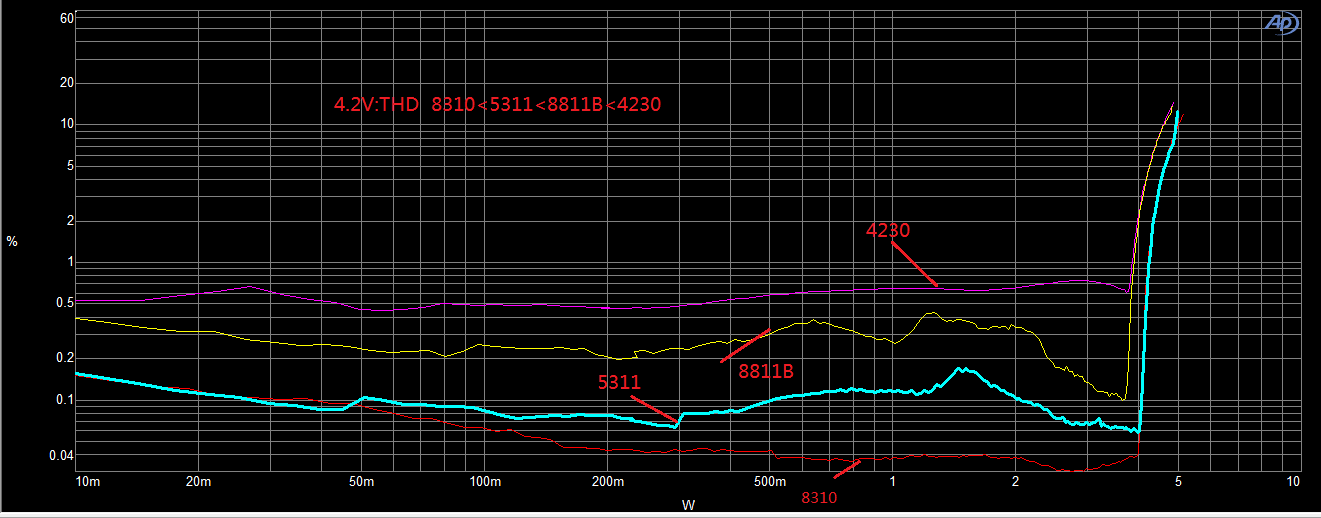Viewport: 1321px width, 518px height.
Task: Select the 500m tick on the X axis
Action: (769, 483)
